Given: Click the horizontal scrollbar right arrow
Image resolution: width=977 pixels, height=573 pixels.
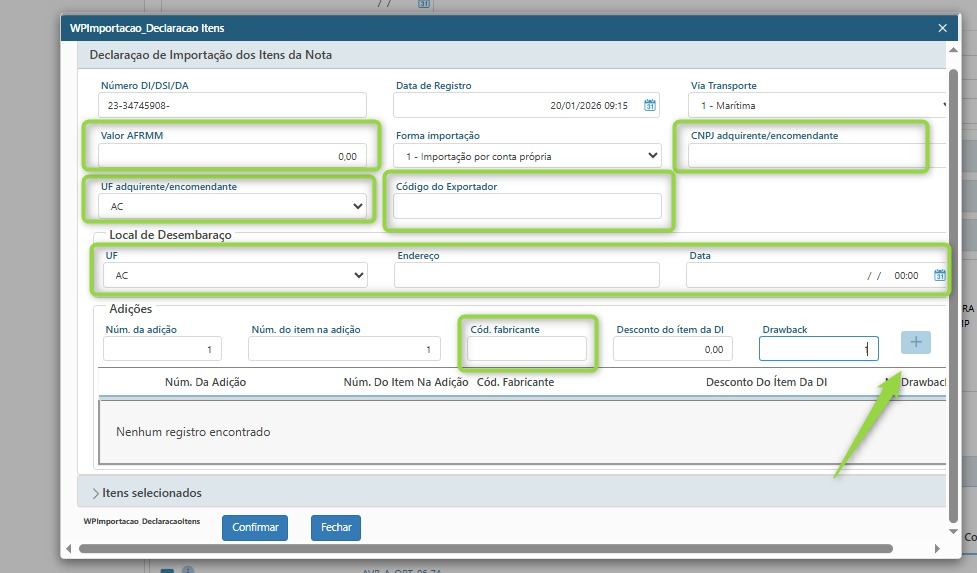Looking at the screenshot, I should click(937, 548).
